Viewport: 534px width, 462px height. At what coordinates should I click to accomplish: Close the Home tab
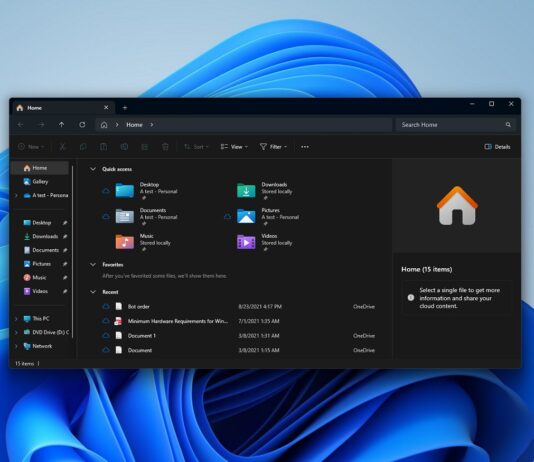click(x=106, y=108)
